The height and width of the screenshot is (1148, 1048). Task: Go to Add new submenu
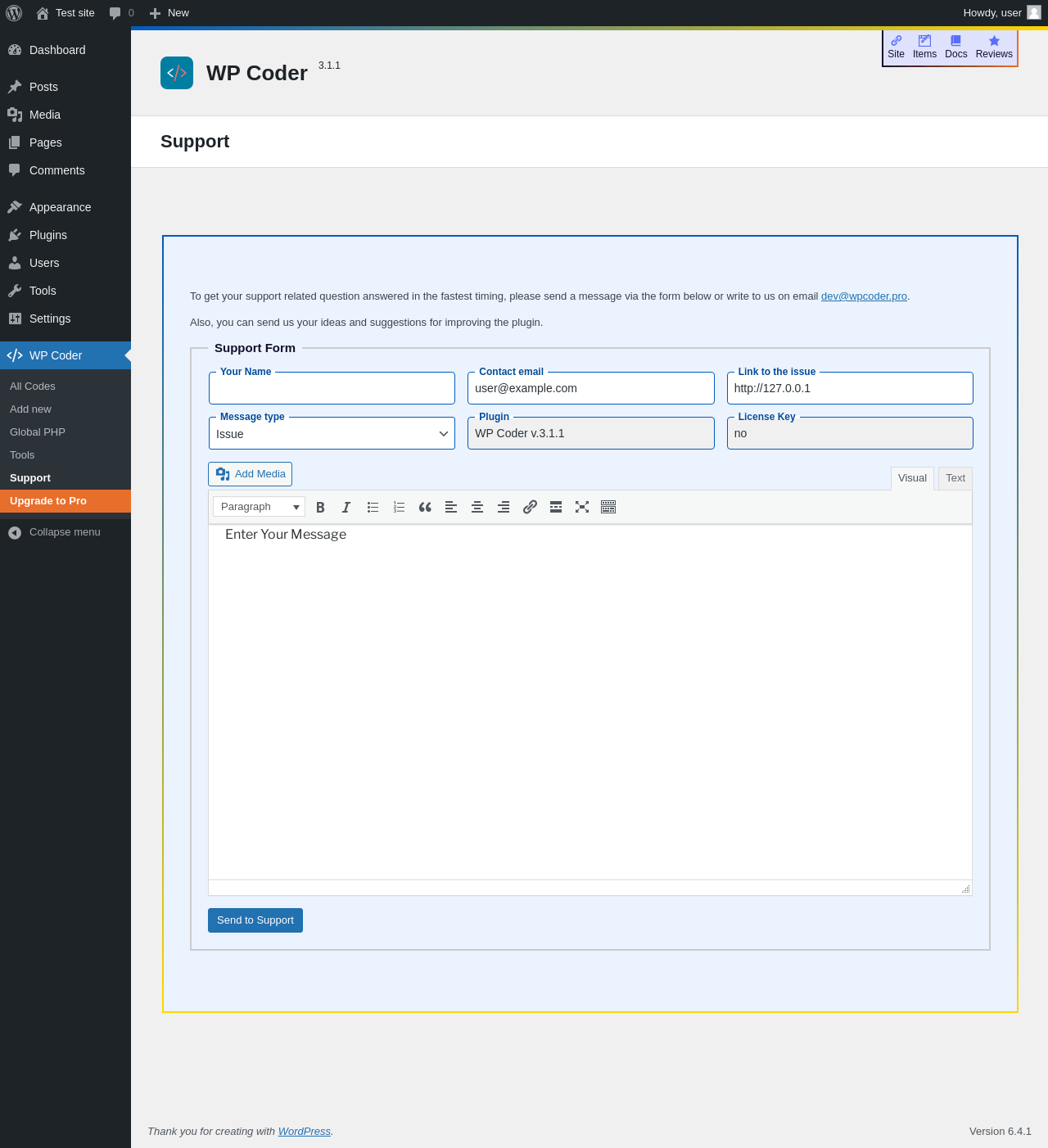[x=65, y=409]
